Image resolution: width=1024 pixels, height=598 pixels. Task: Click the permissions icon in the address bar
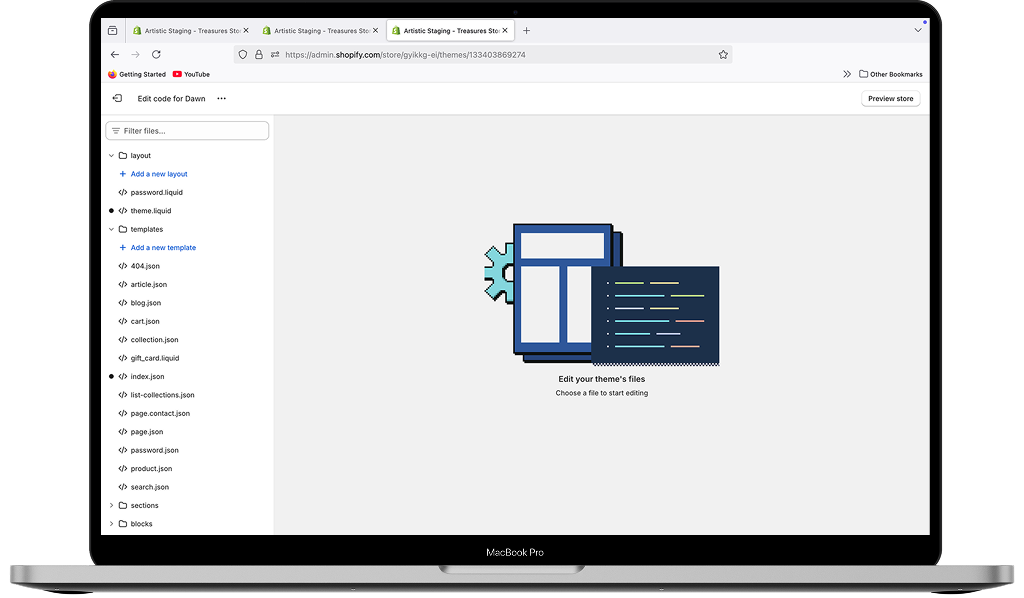(x=275, y=55)
